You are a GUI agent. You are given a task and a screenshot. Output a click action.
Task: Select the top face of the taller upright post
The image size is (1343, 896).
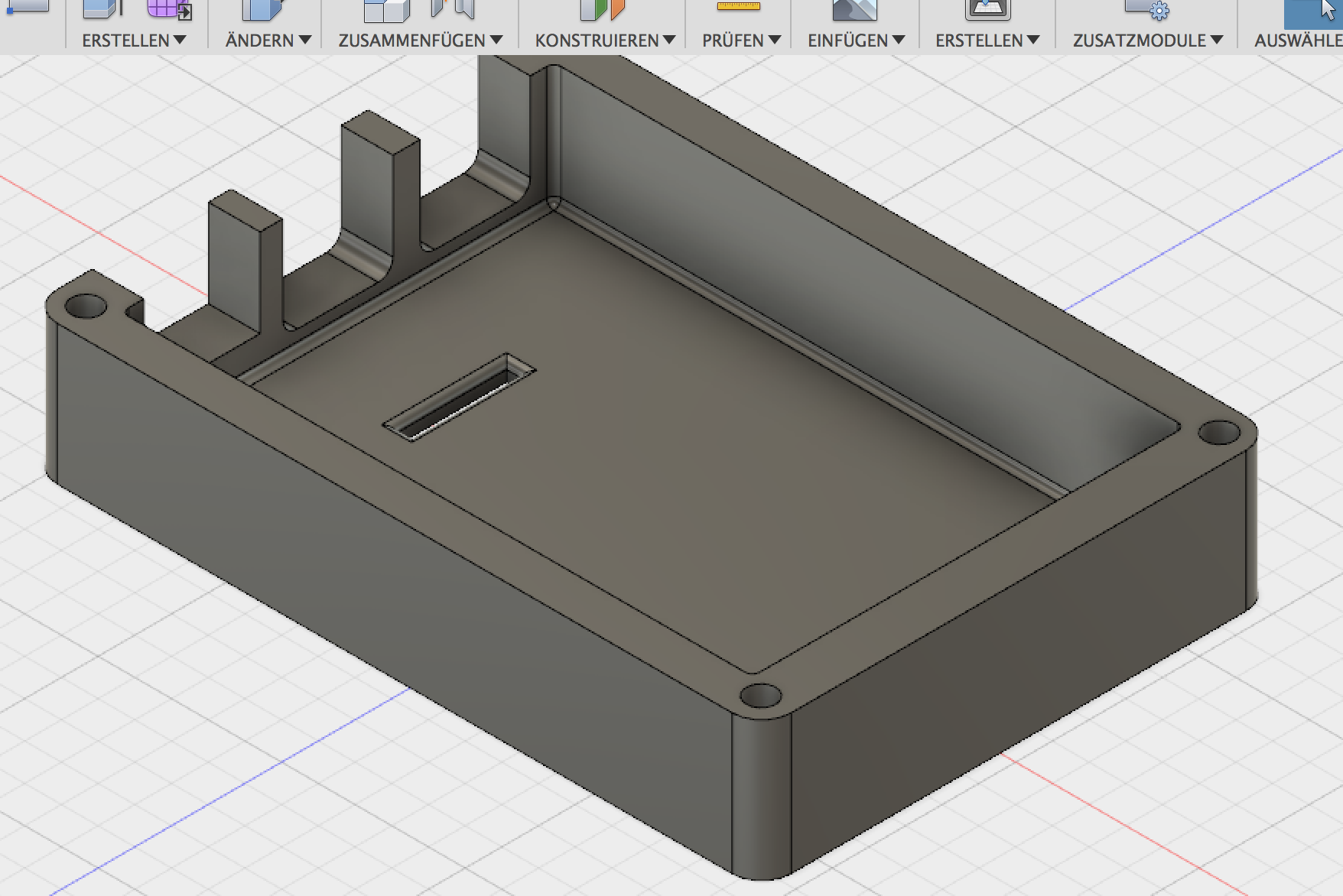pyautogui.click(x=380, y=131)
